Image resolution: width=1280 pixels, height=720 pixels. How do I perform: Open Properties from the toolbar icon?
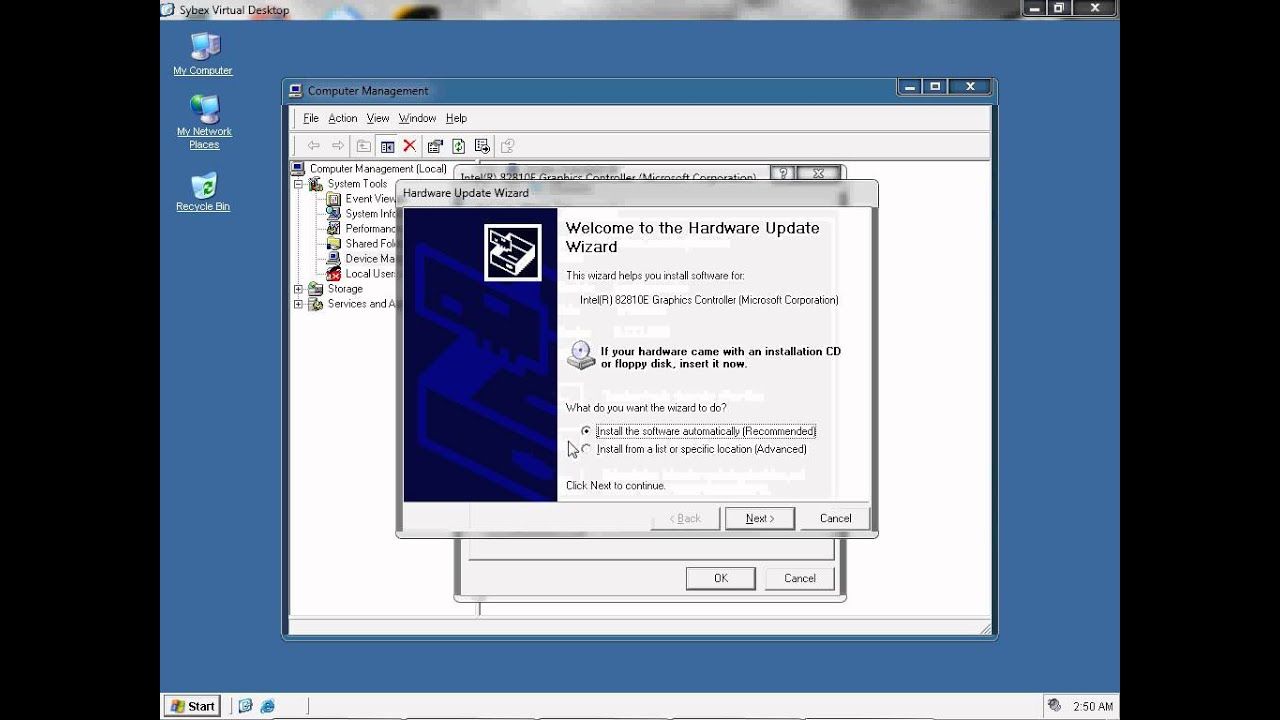pyautogui.click(x=435, y=146)
